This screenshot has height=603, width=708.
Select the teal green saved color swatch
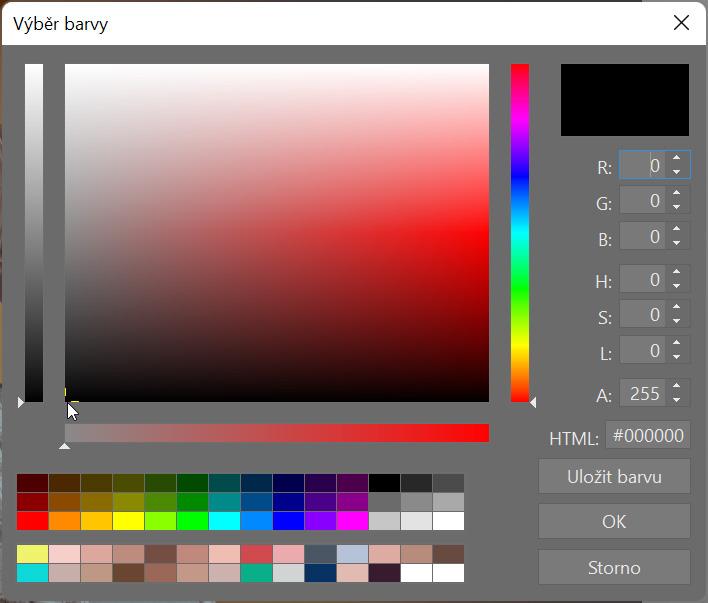pyautogui.click(x=256, y=573)
